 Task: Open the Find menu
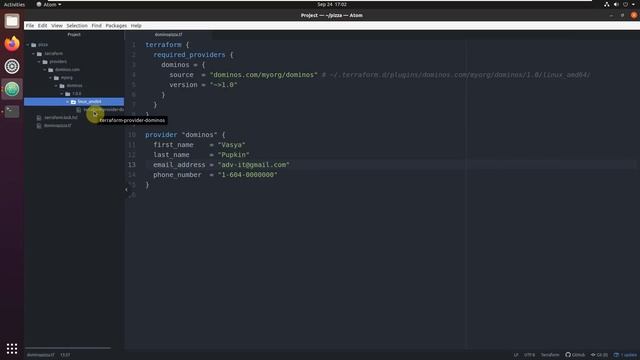tap(96, 25)
